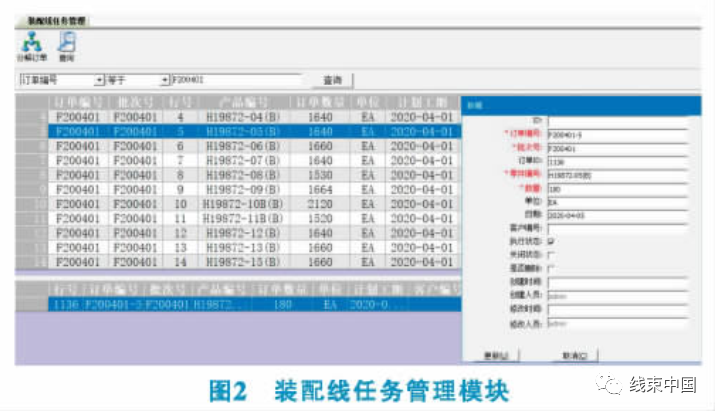
Task: Select highlighted cell H19872-05(B)
Action: [x=243, y=132]
